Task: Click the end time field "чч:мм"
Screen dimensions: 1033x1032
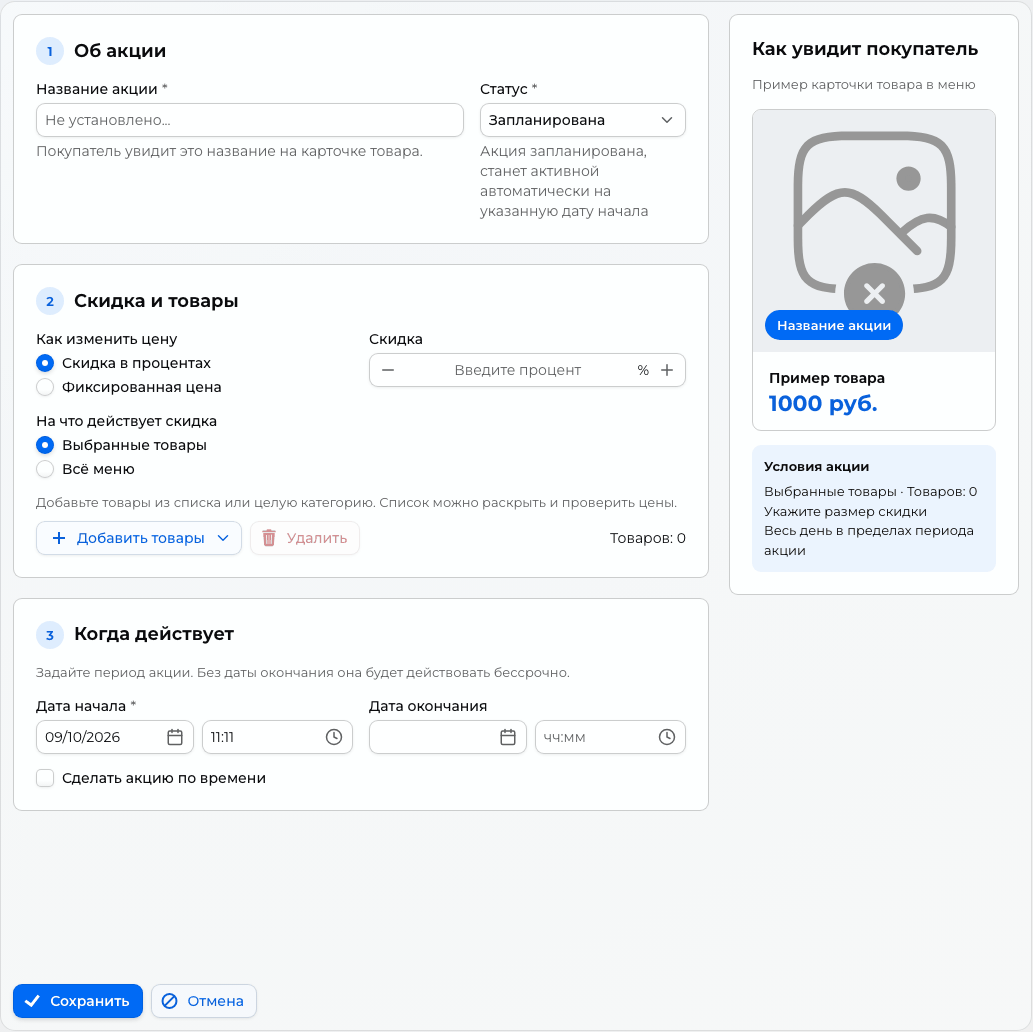Action: [610, 737]
